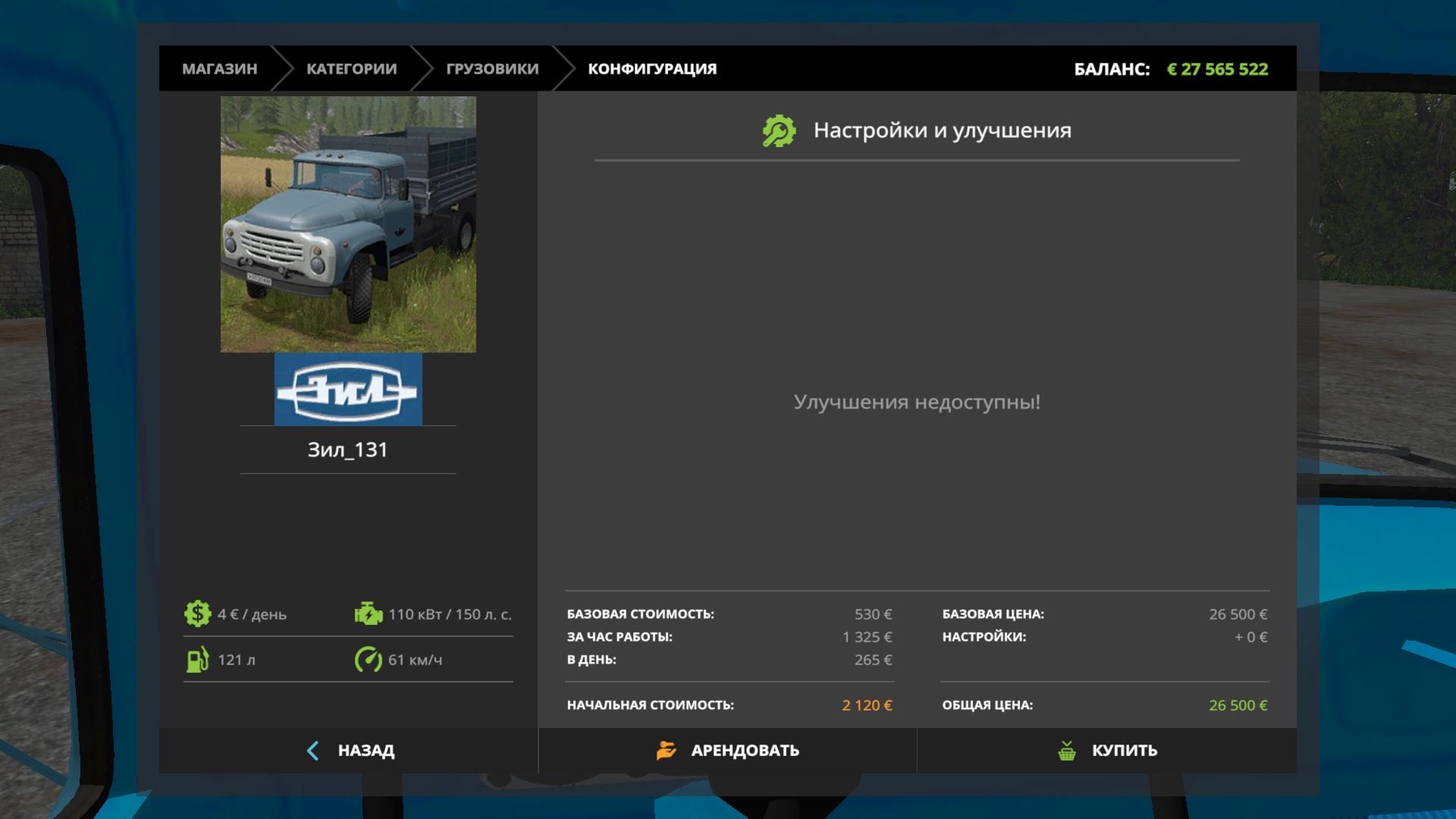Image resolution: width=1456 pixels, height=819 pixels.
Task: Click the daily upkeep cost coin icon
Action: point(197,614)
